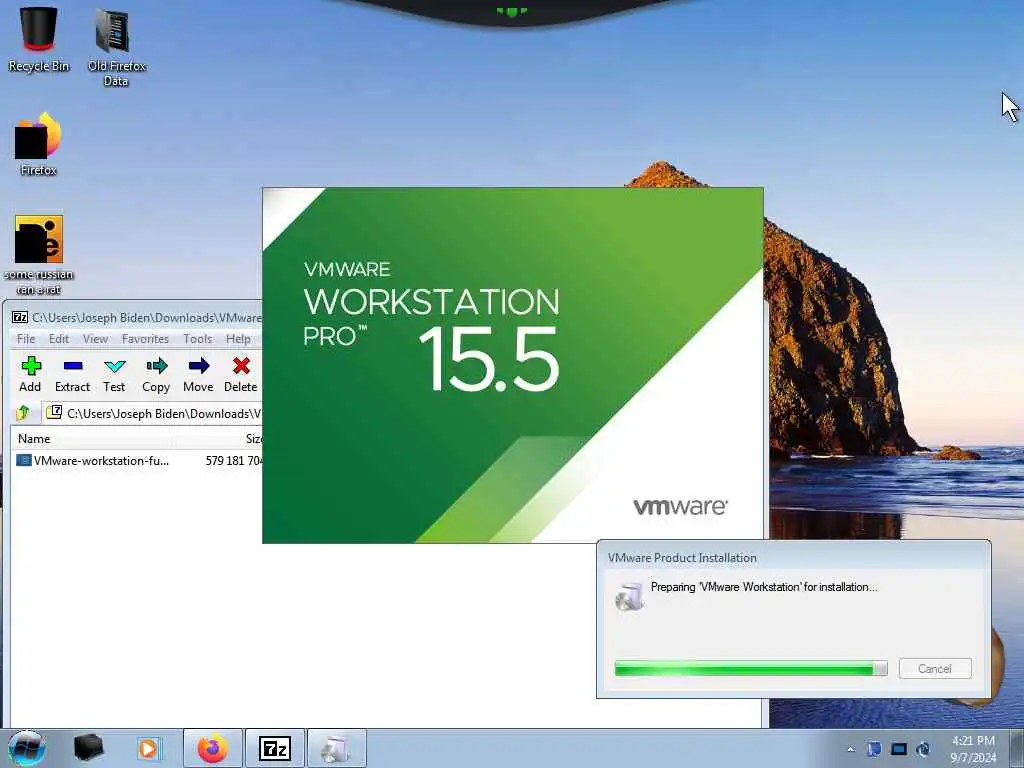Show hidden tray icons arrow

850,749
